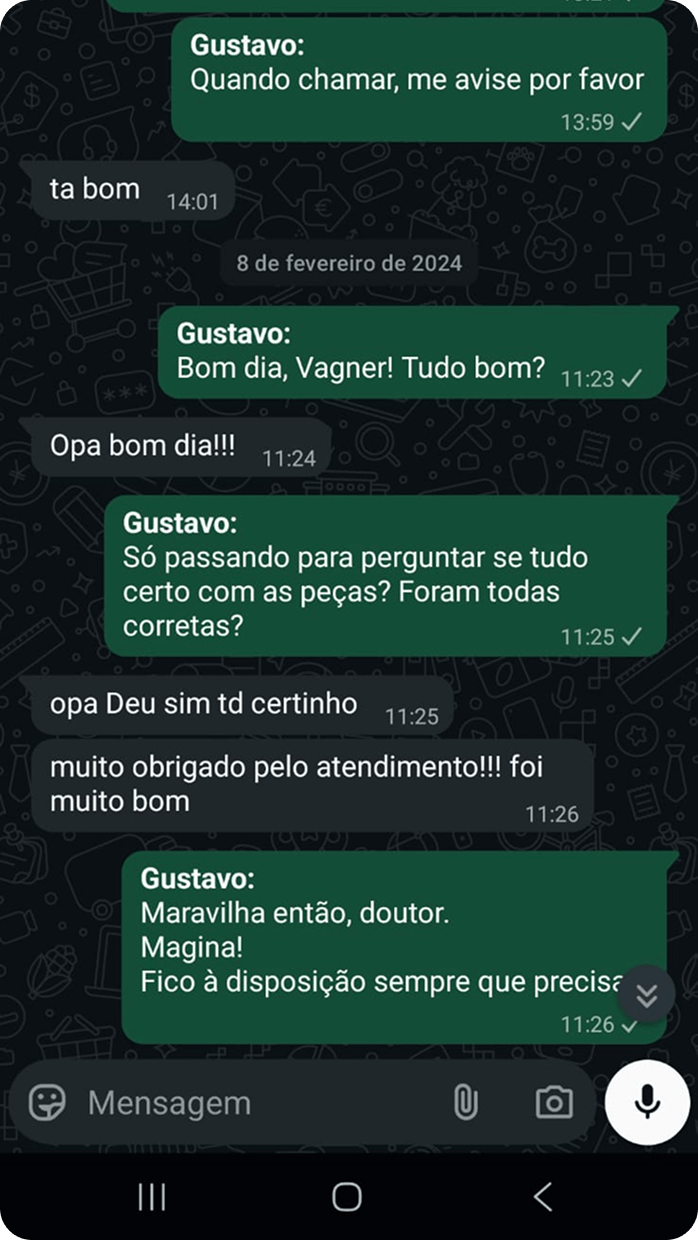Tap the Gustavo name on the 13:59 message
The width and height of the screenshot is (698, 1240).
(x=248, y=45)
